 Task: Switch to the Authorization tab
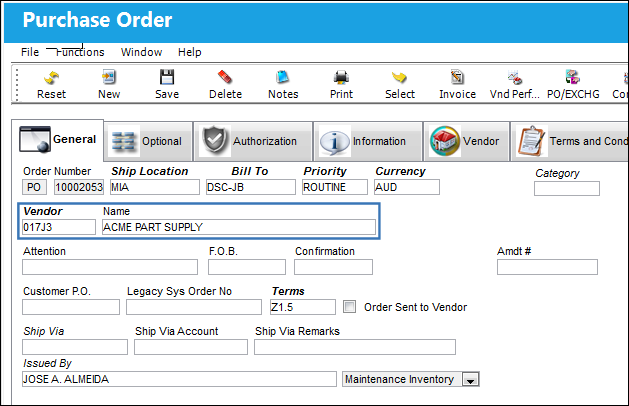(x=253, y=141)
